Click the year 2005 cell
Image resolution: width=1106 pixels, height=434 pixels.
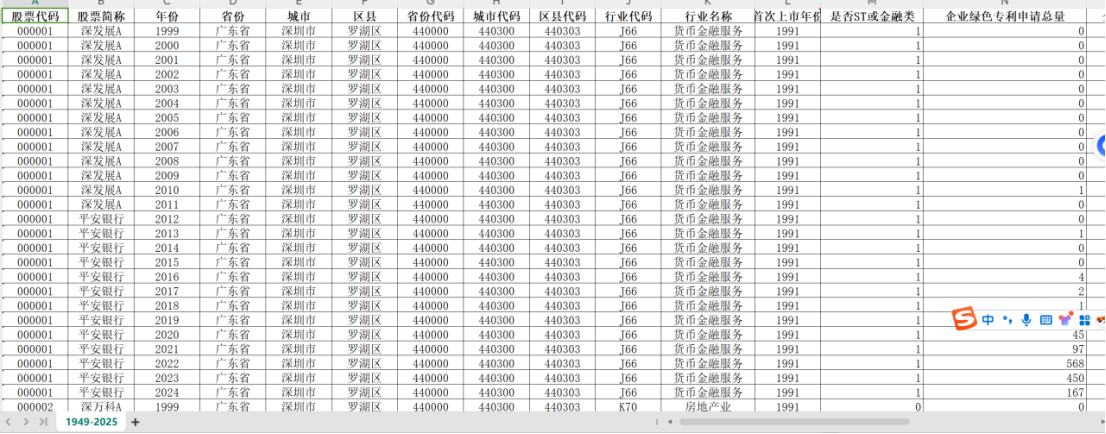(166, 118)
